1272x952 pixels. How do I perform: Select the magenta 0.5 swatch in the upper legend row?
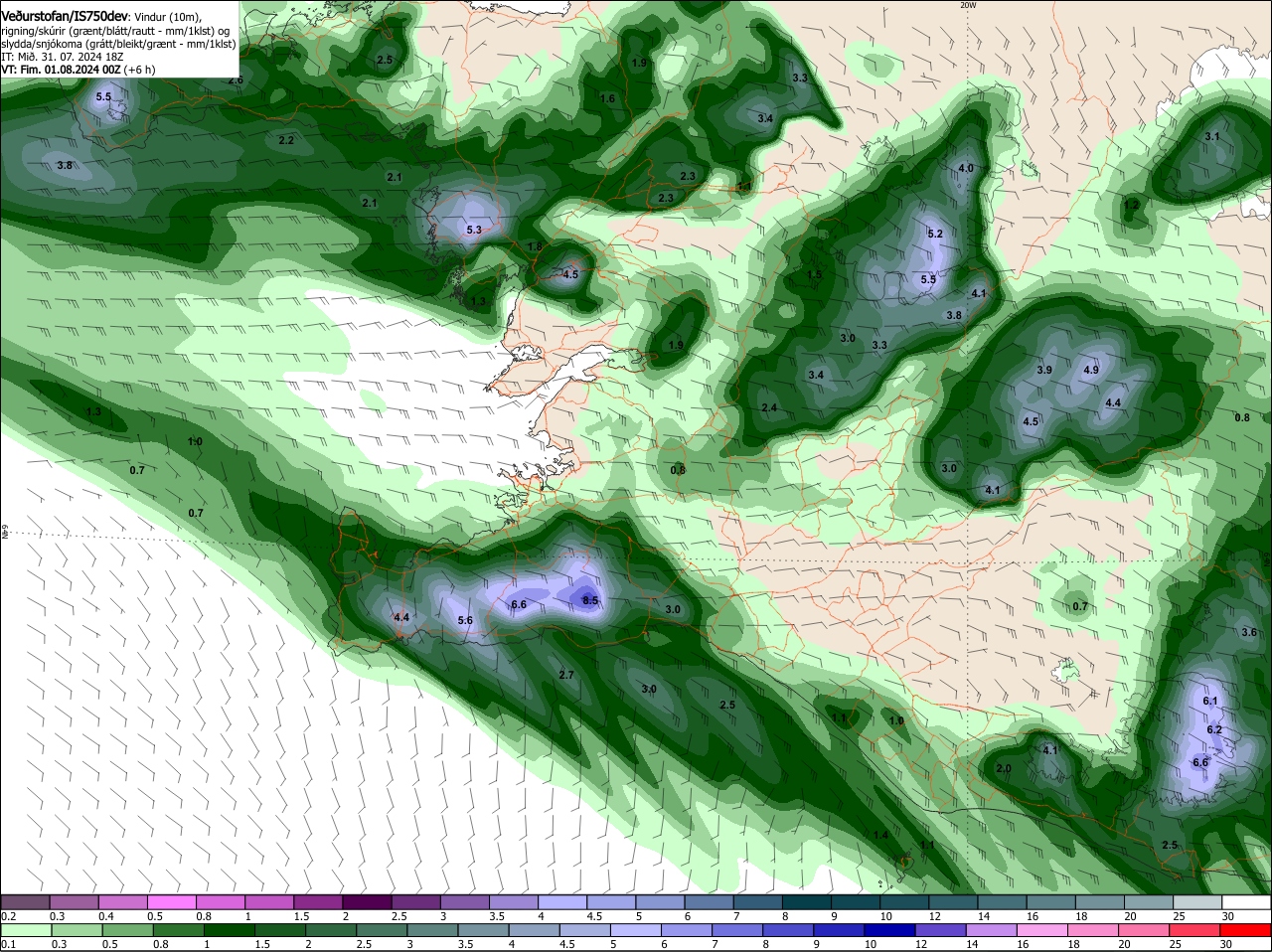click(x=171, y=901)
